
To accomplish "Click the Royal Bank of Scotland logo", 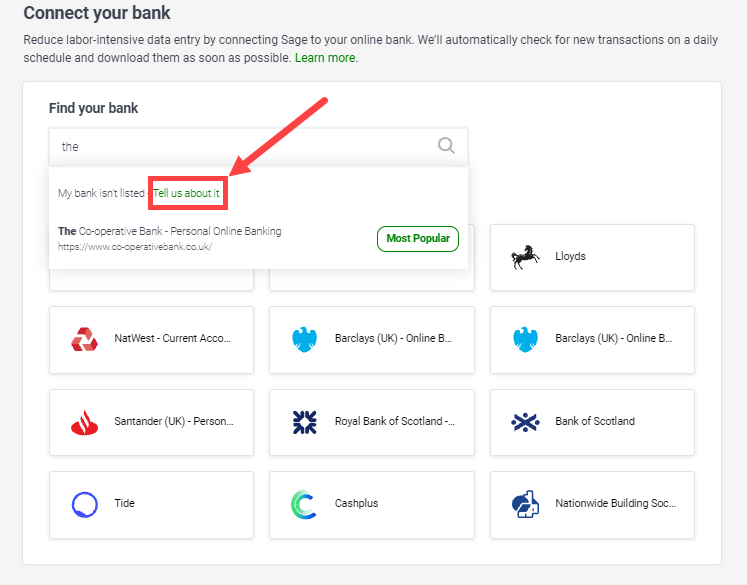I will [x=304, y=422].
